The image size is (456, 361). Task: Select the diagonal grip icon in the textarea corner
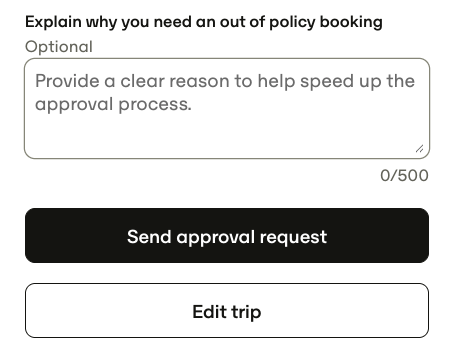click(x=420, y=149)
